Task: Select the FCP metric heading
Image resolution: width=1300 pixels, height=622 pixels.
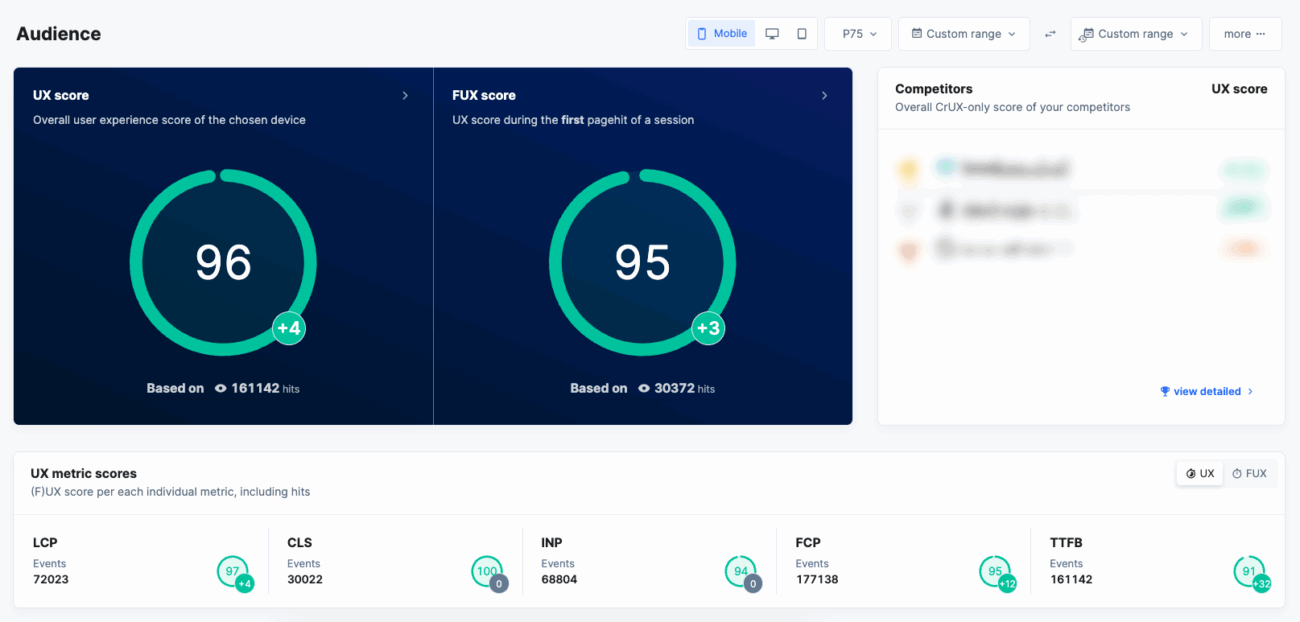Action: pyautogui.click(x=808, y=543)
